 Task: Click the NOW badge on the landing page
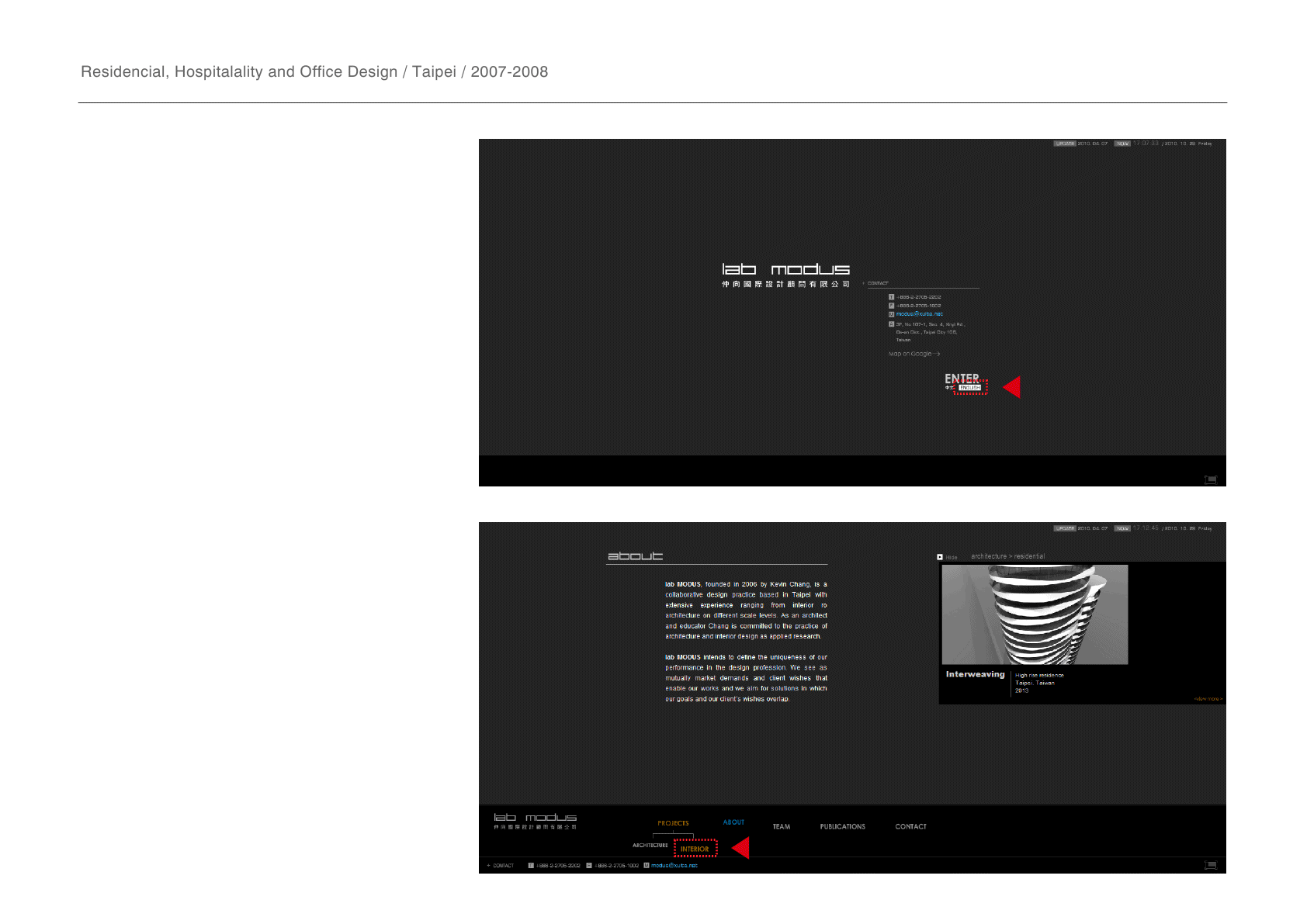pyautogui.click(x=1122, y=144)
